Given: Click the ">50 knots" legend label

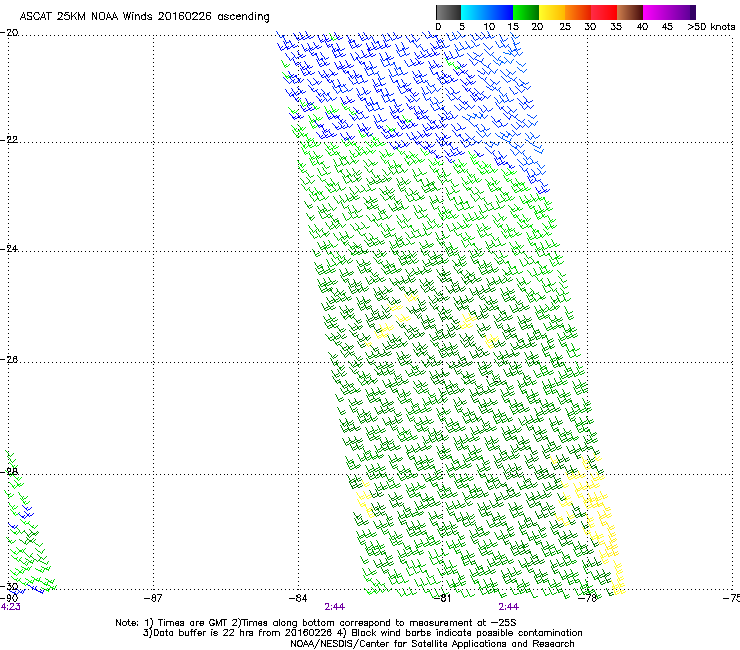Looking at the screenshot, I should (711, 27).
